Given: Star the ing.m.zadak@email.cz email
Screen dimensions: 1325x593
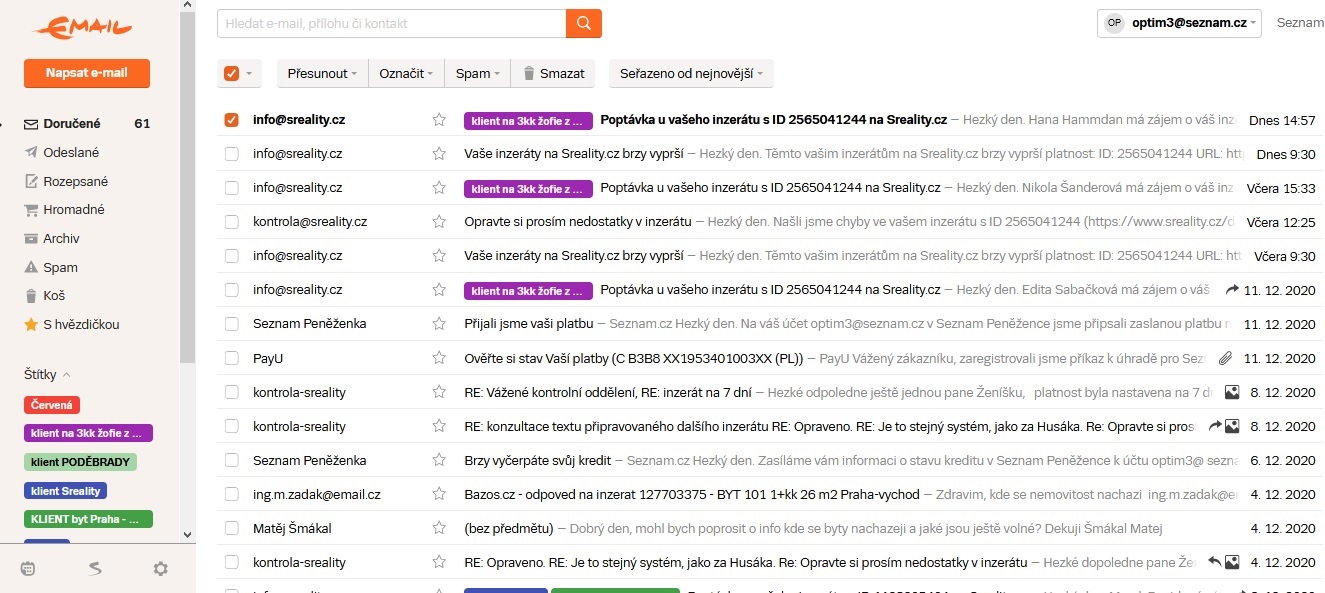Looking at the screenshot, I should pyautogui.click(x=439, y=494).
